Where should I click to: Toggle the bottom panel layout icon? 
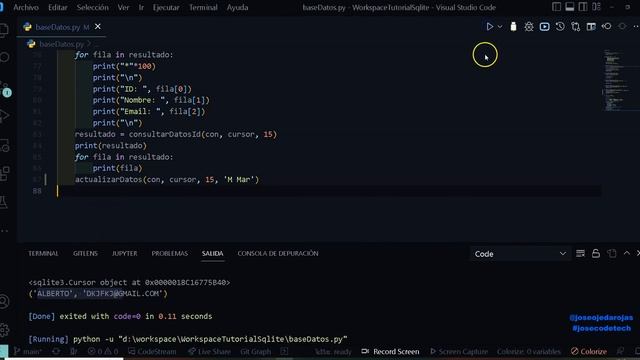click(x=570, y=7)
